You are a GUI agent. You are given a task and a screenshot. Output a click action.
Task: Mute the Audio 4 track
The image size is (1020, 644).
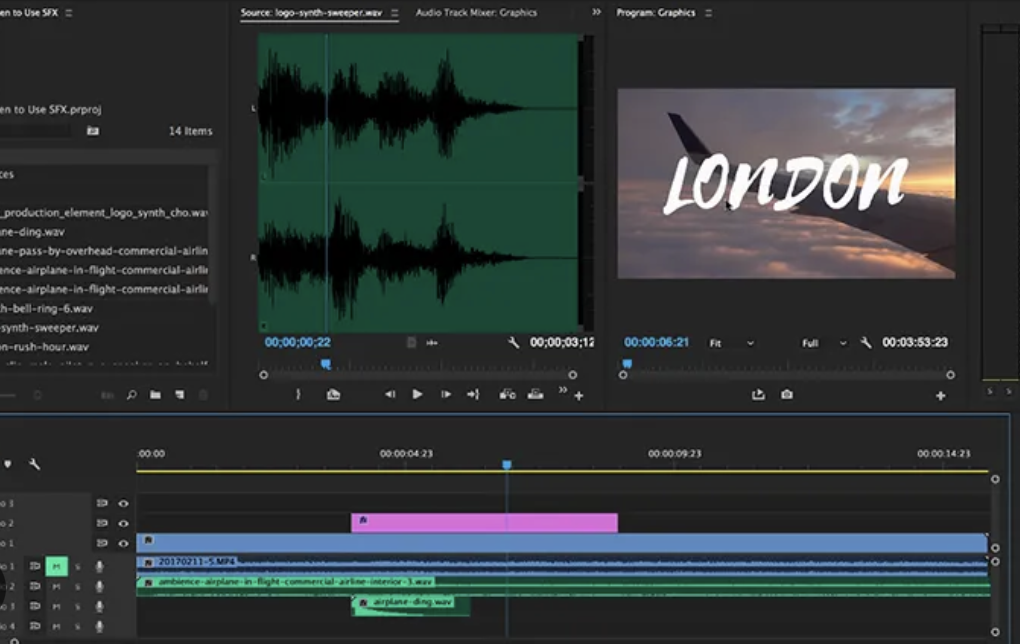[57, 626]
